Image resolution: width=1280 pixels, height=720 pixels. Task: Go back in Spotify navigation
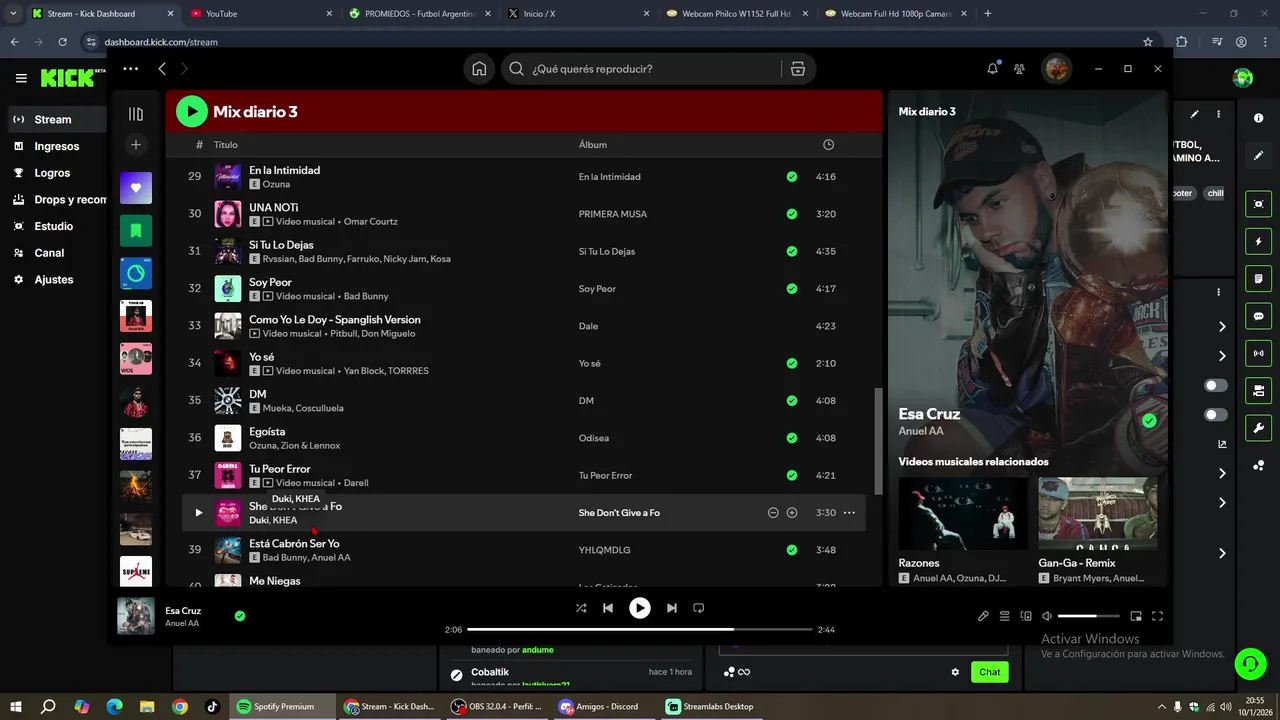(x=162, y=69)
